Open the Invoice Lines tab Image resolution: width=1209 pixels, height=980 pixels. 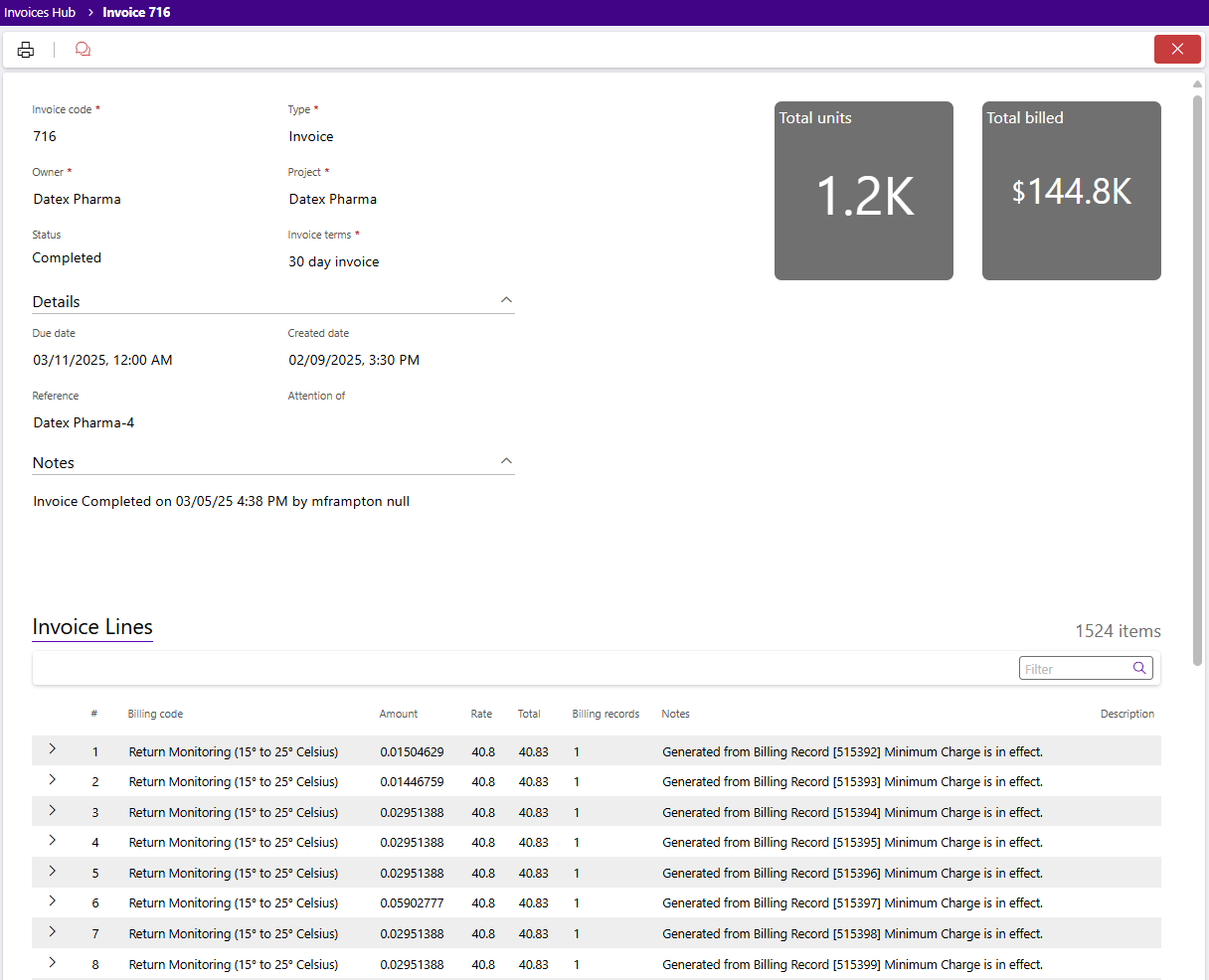pyautogui.click(x=92, y=627)
